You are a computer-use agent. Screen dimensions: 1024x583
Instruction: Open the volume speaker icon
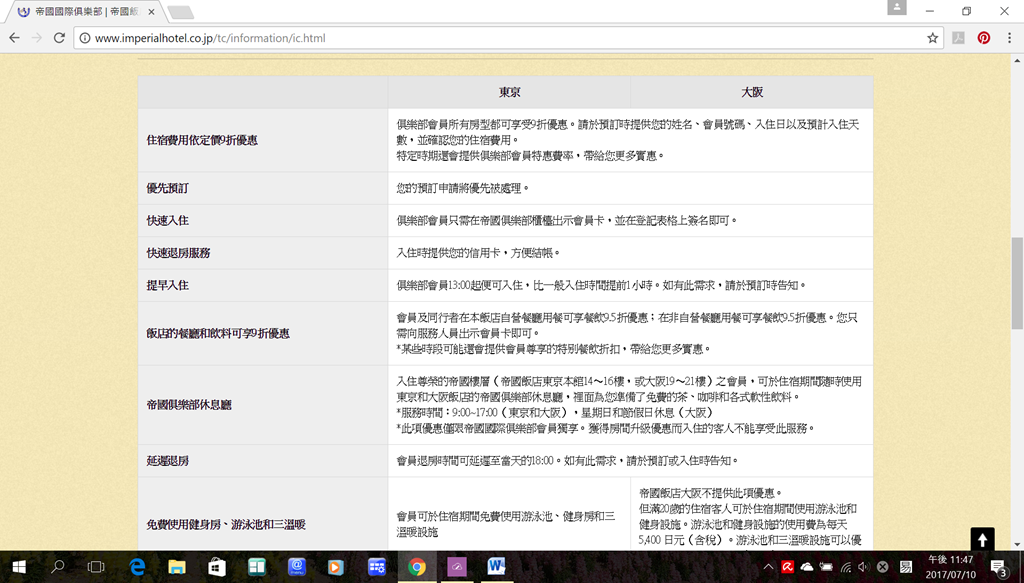pyautogui.click(x=863, y=567)
